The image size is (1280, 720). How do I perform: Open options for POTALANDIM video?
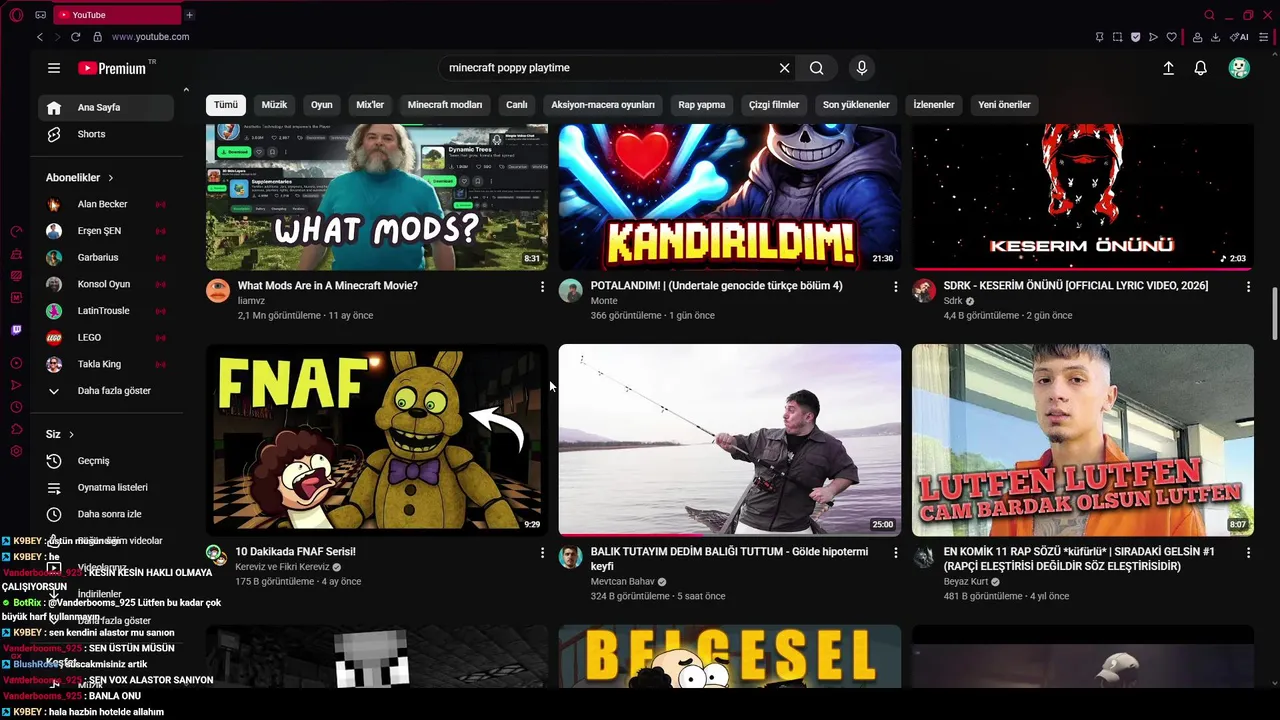coord(895,287)
